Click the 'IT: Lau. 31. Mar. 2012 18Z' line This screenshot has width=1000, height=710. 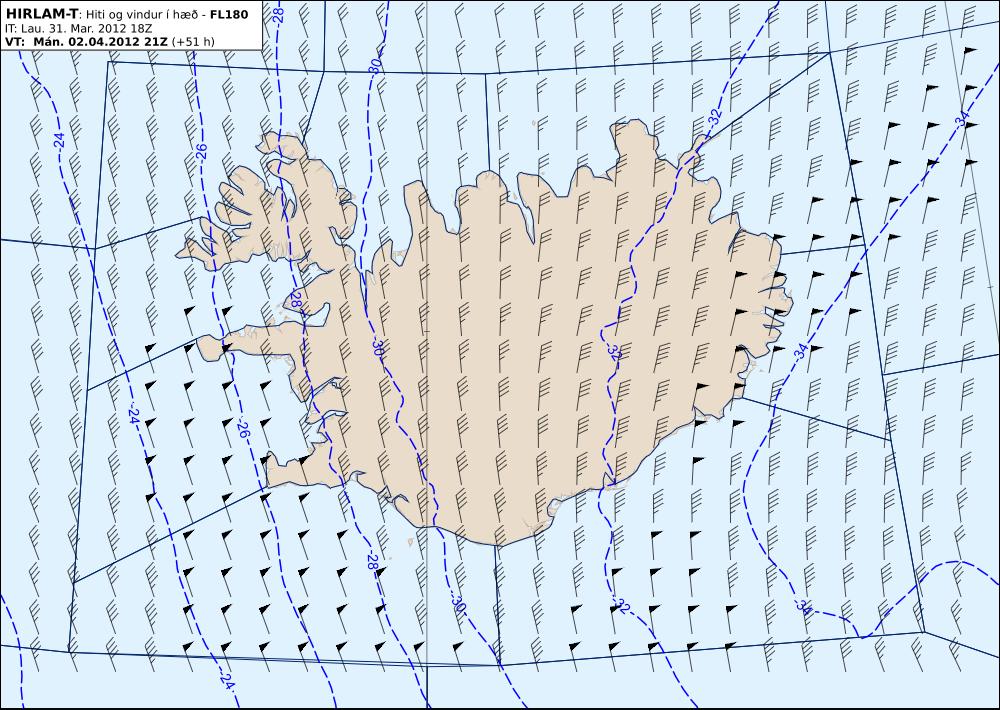78,29
